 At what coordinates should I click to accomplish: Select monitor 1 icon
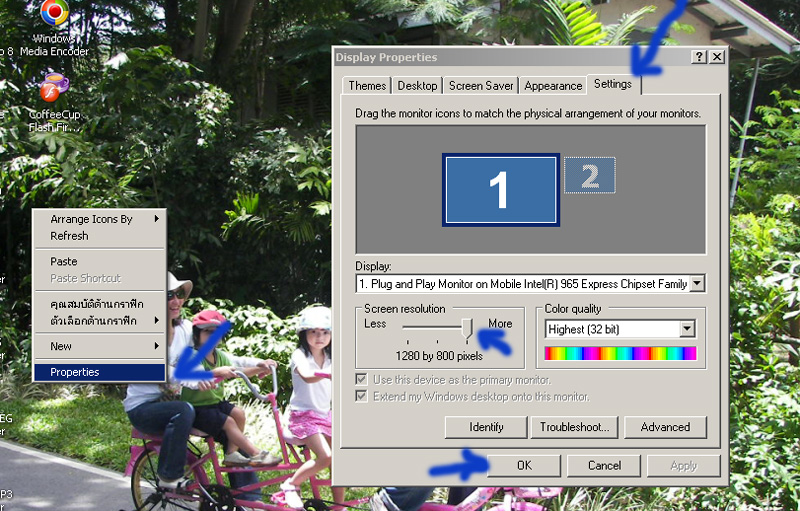coord(501,190)
